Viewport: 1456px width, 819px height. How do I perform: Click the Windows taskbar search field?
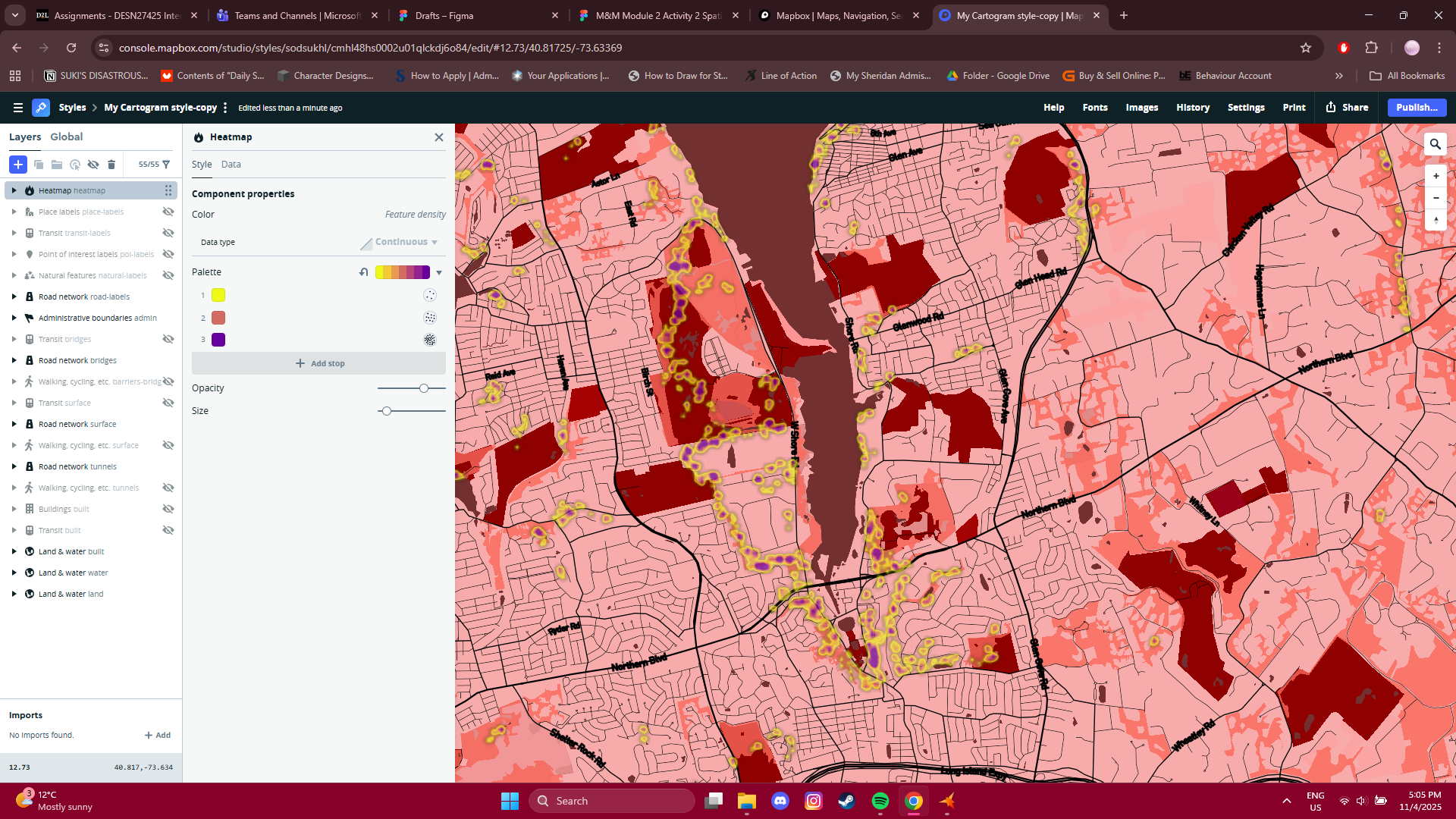click(x=612, y=800)
